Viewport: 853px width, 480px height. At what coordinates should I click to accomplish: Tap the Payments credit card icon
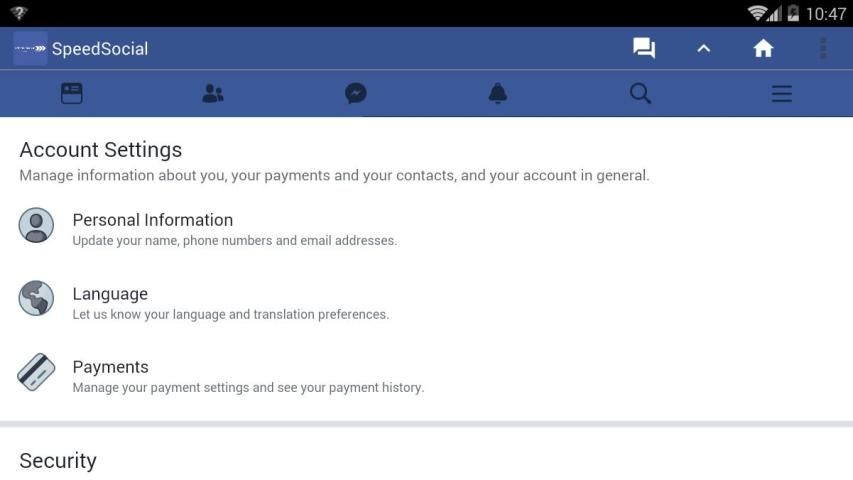(36, 372)
